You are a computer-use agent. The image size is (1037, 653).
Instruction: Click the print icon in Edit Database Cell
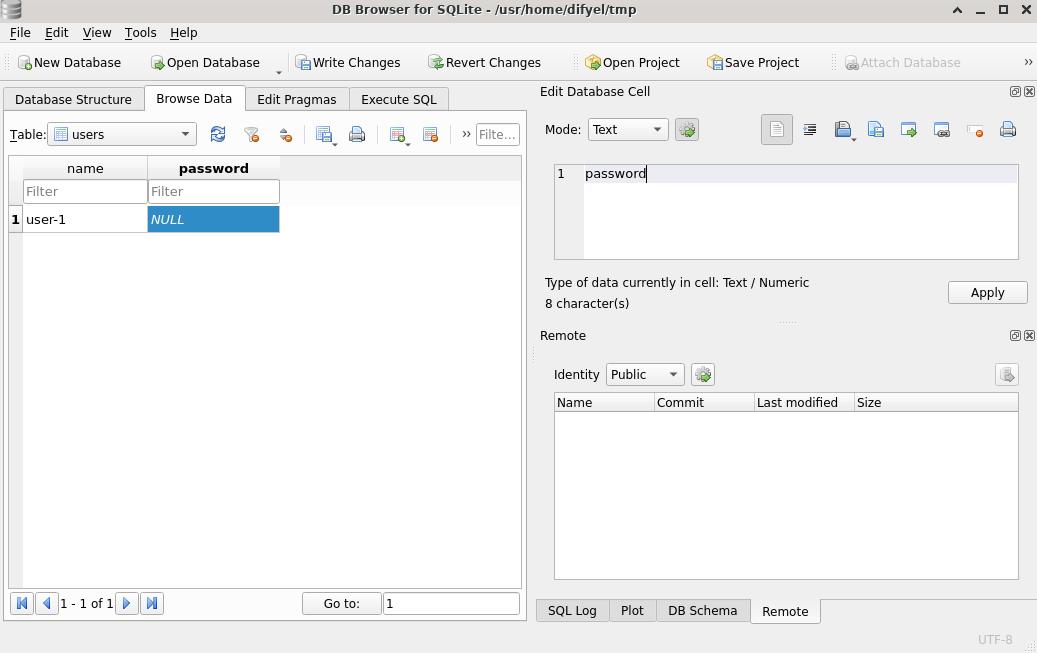click(1008, 130)
